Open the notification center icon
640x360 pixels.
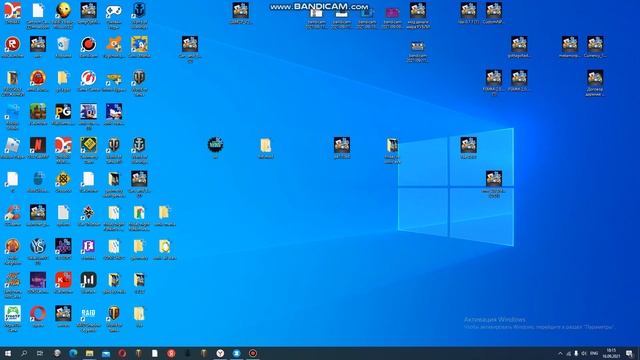(x=629, y=353)
